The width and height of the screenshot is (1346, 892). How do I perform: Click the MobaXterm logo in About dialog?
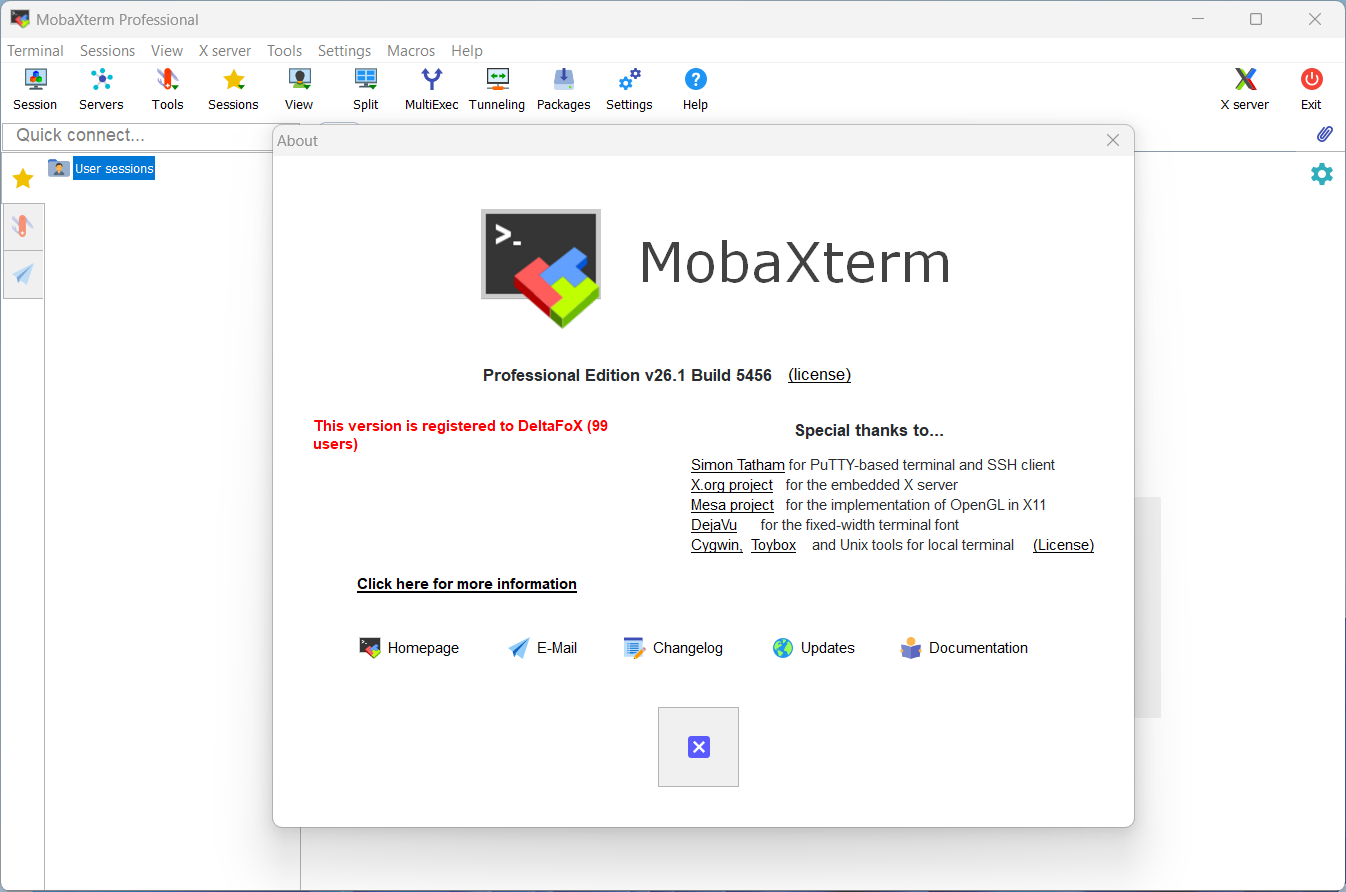(x=541, y=268)
